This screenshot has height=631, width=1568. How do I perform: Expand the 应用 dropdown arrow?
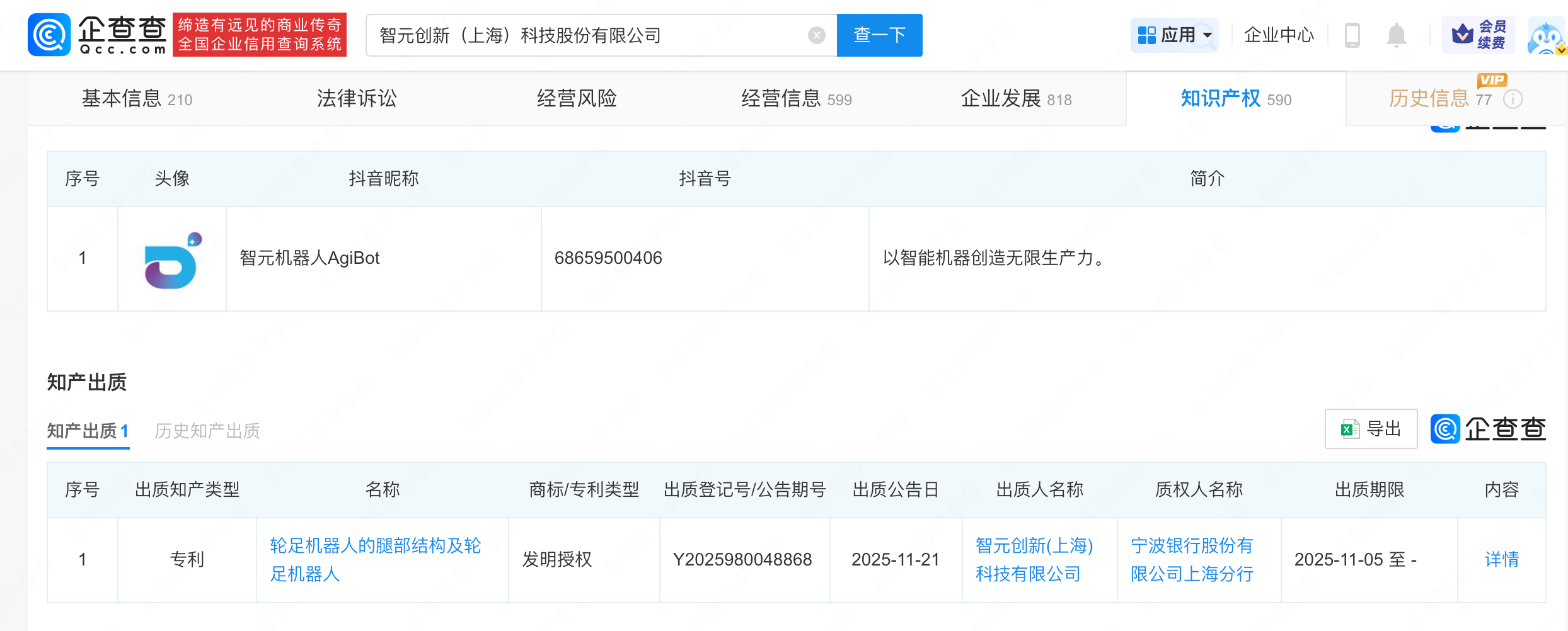[1207, 37]
